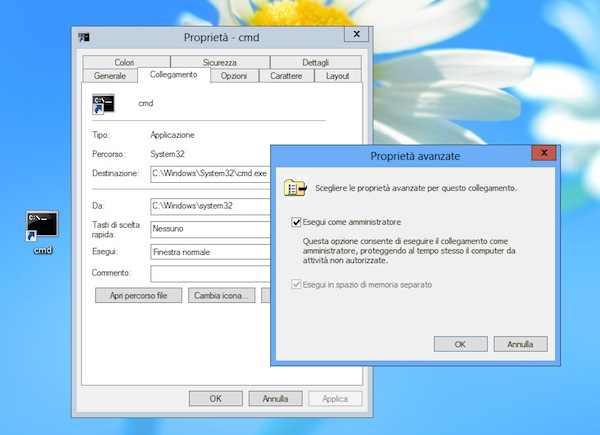This screenshot has width=600, height=435.
Task: Click the cmd icon in Proprietà title bar
Action: [84, 37]
